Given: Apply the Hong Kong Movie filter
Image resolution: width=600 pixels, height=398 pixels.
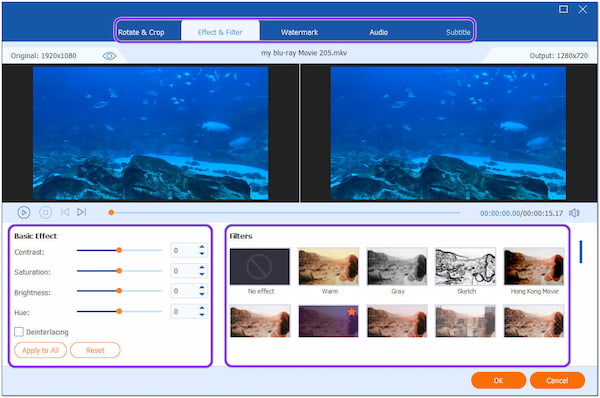Looking at the screenshot, I should 534,267.
